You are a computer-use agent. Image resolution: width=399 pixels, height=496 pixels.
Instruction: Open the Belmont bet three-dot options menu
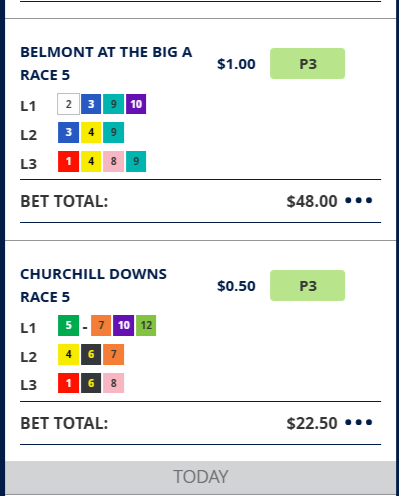coord(359,200)
